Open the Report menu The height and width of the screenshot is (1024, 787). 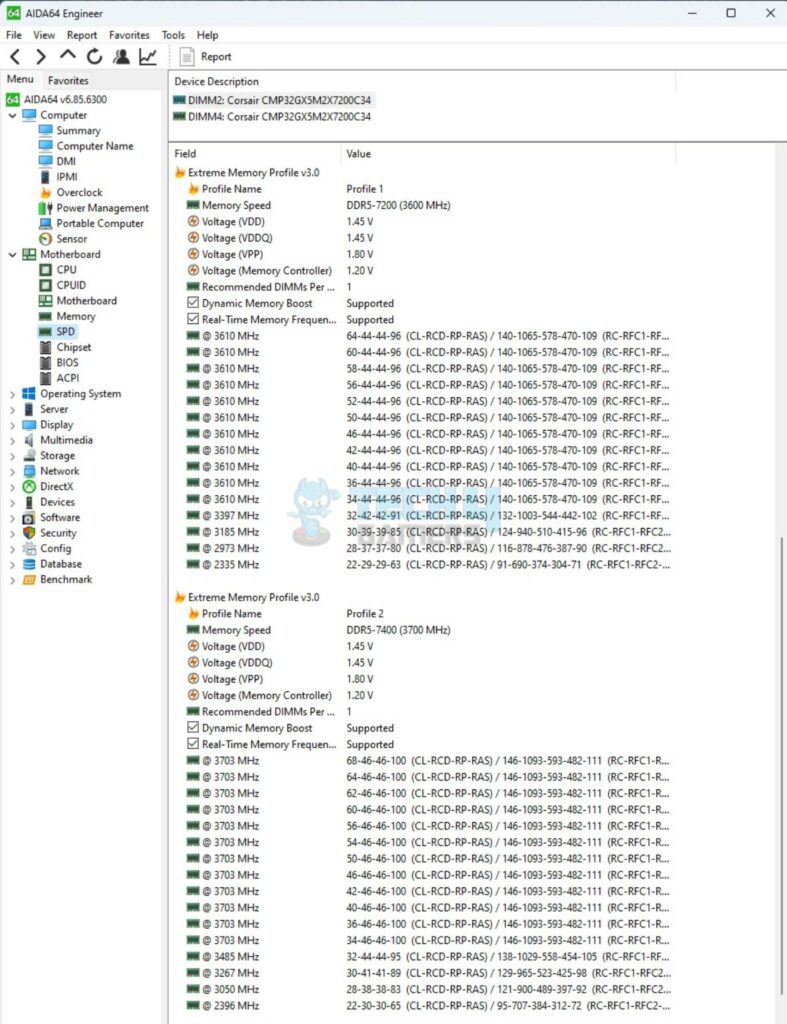pos(82,35)
